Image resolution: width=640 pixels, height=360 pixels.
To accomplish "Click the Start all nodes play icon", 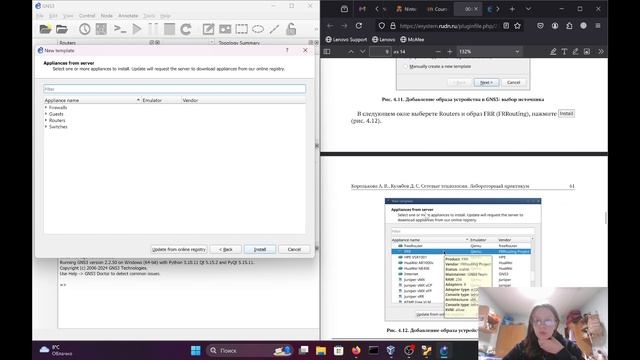I will (x=137, y=29).
